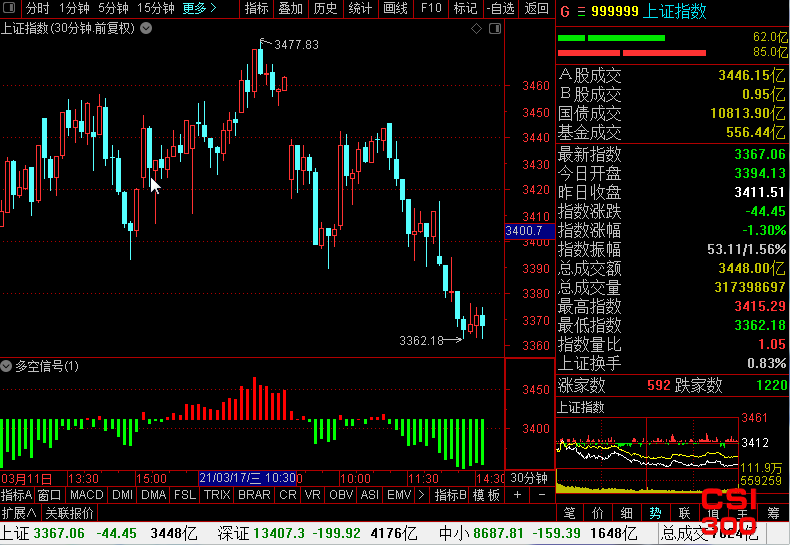
Task: Open F10 company info
Action: [431, 8]
